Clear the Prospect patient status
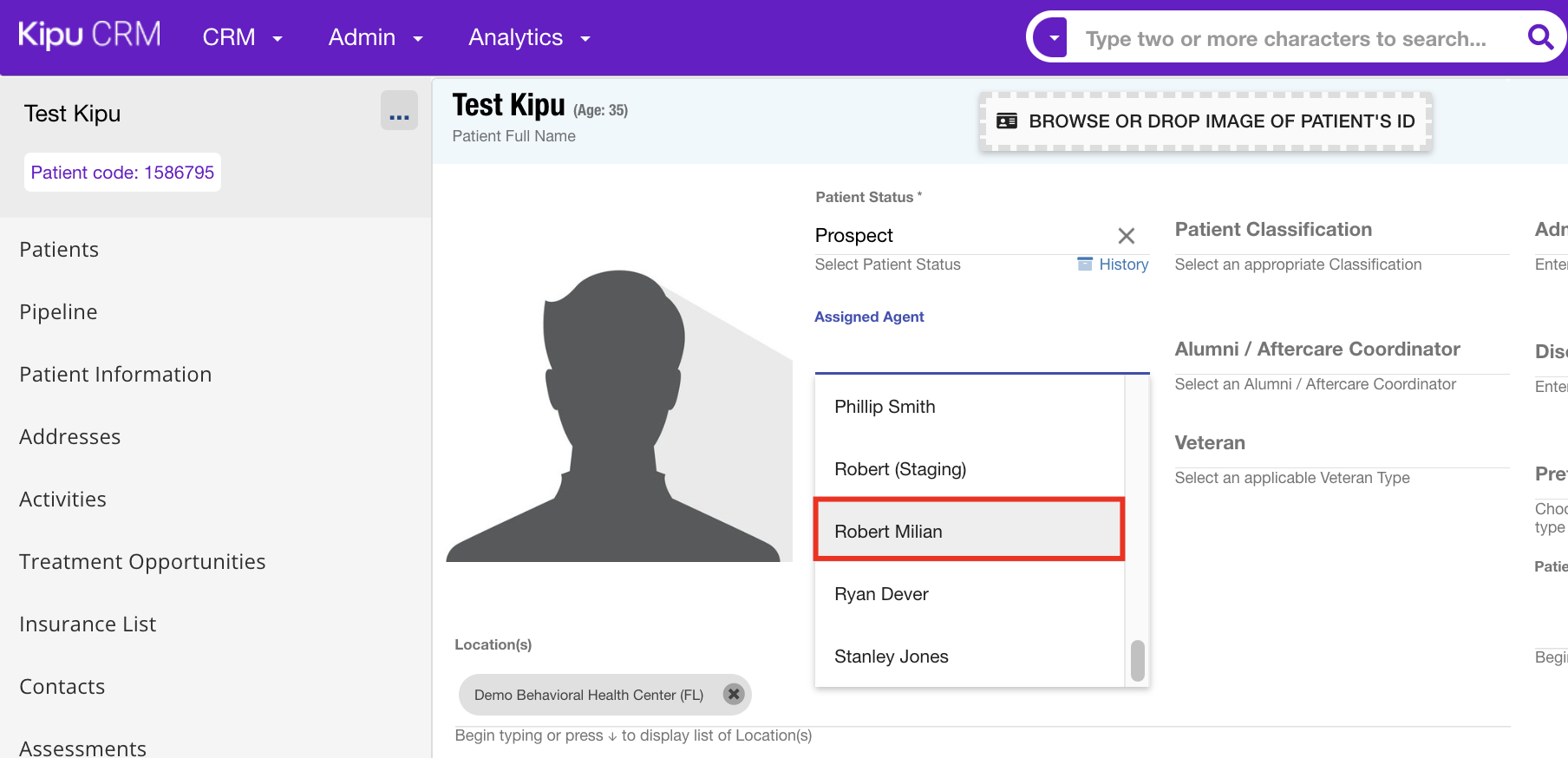Screen dimensions: 1568x758 [x=1126, y=236]
